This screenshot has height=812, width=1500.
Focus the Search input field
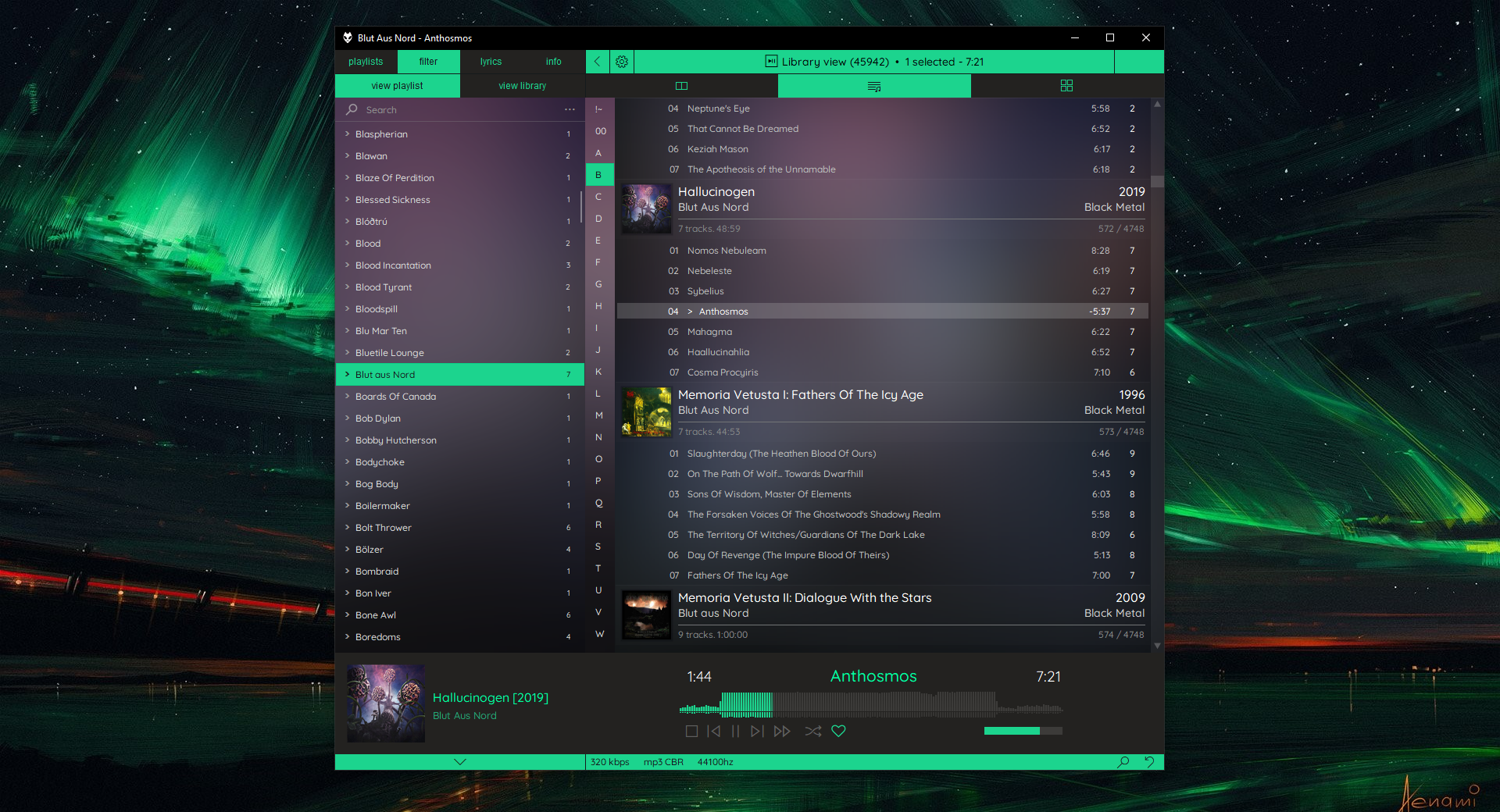[461, 110]
